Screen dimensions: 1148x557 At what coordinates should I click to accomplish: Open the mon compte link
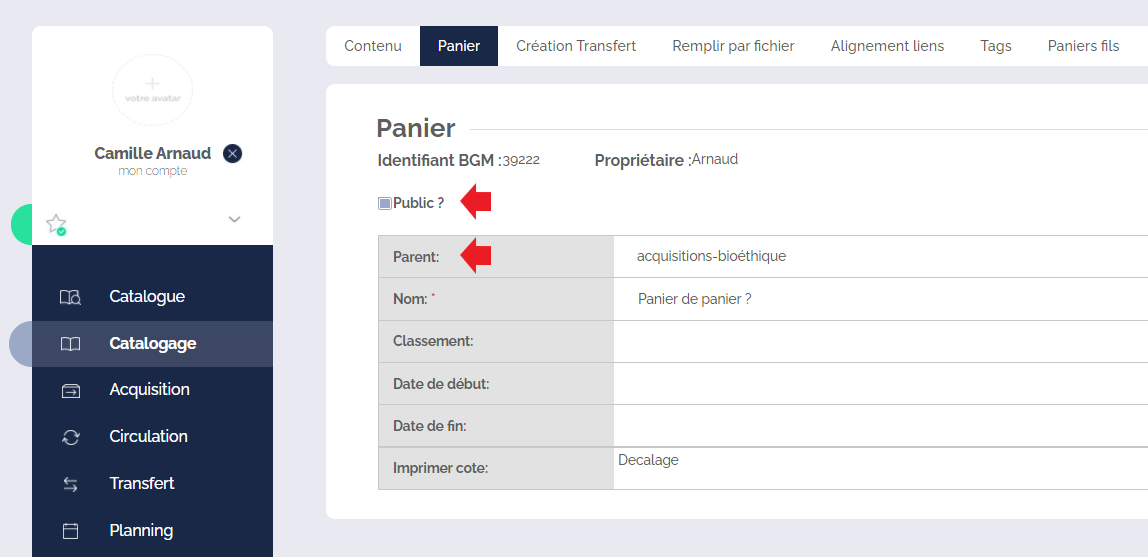[x=152, y=171]
